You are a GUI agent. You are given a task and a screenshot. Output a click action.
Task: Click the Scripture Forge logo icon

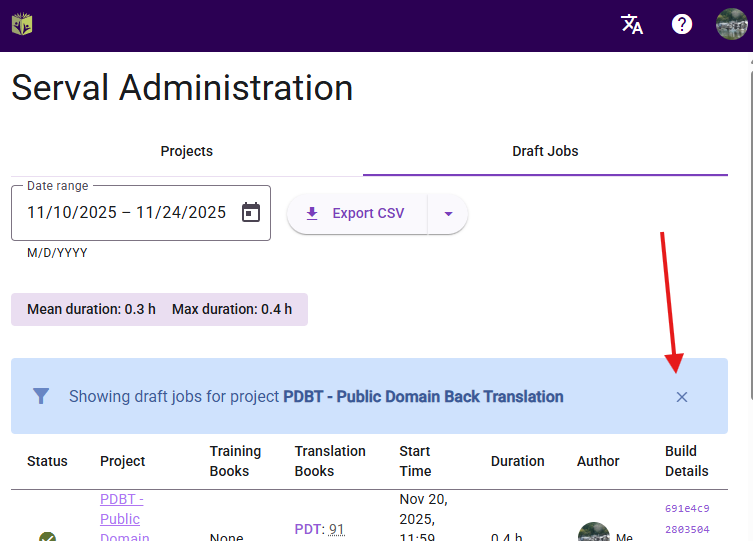point(22,24)
